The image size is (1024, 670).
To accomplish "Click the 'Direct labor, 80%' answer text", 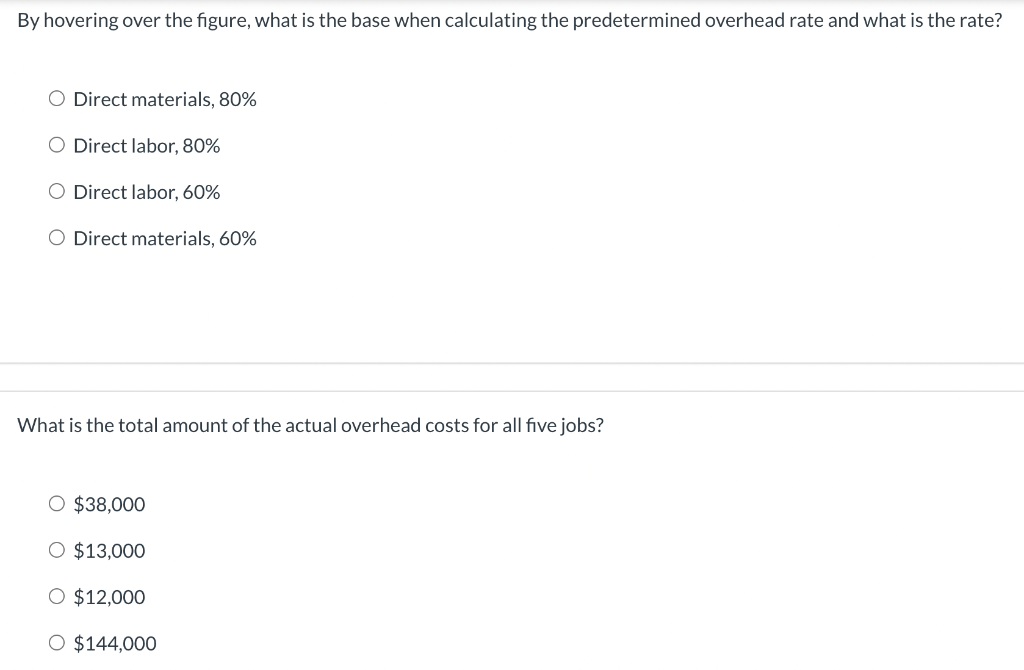I will click(146, 145).
